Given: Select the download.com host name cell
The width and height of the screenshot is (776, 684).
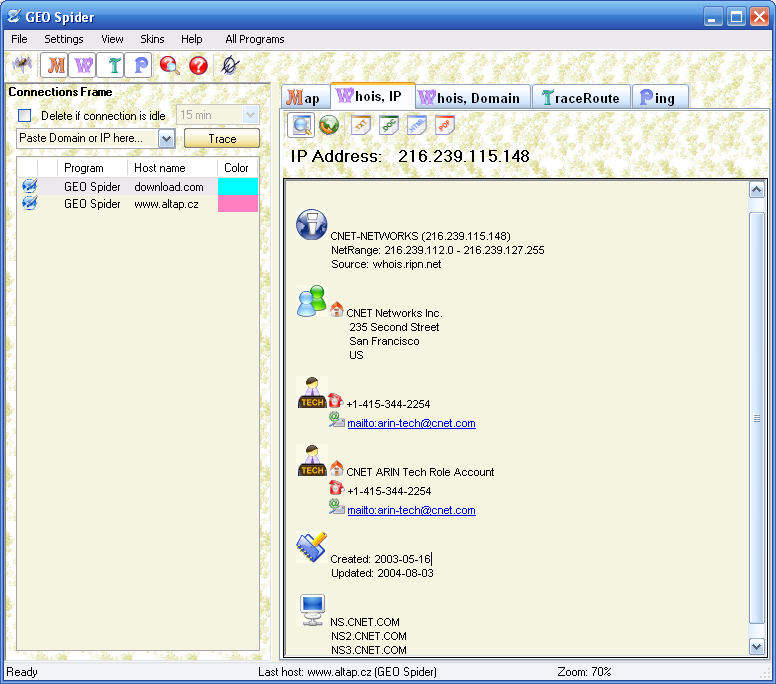Looking at the screenshot, I should click(x=169, y=187).
